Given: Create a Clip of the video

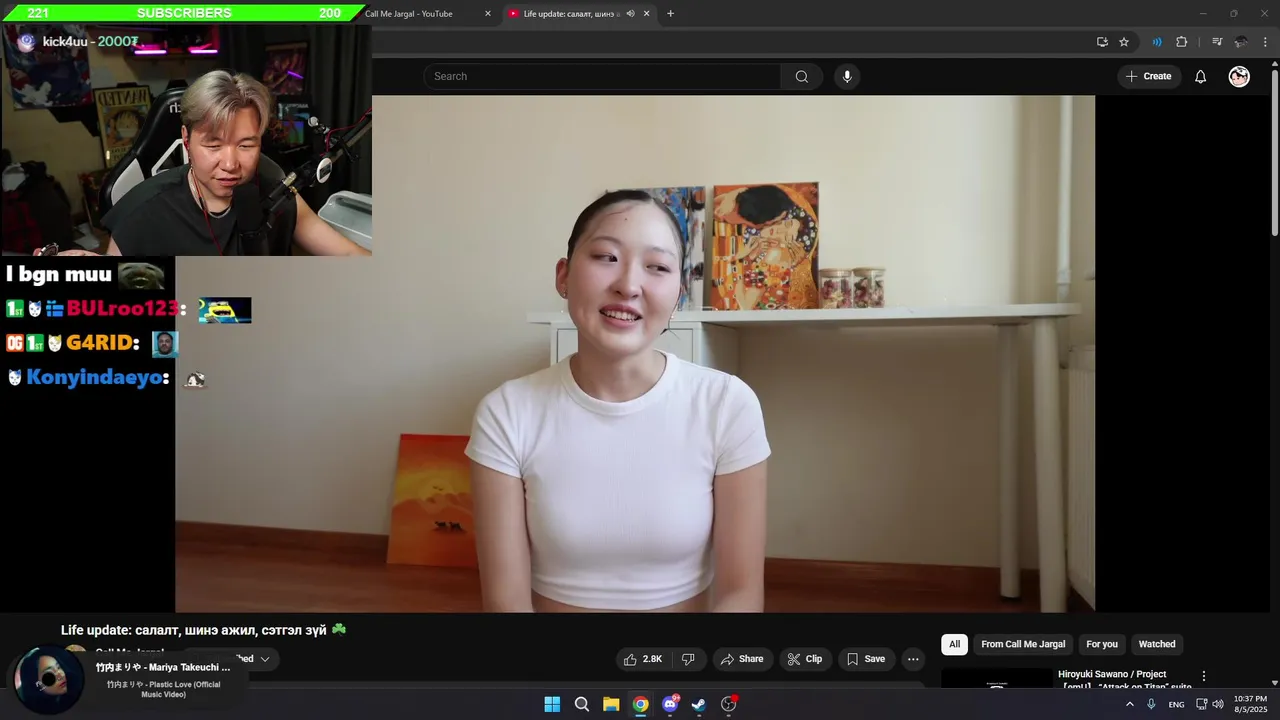Looking at the screenshot, I should click(805, 659).
